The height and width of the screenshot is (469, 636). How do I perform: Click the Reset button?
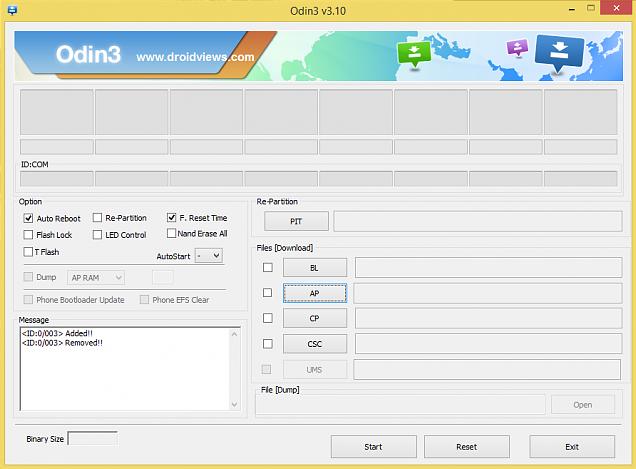click(467, 447)
